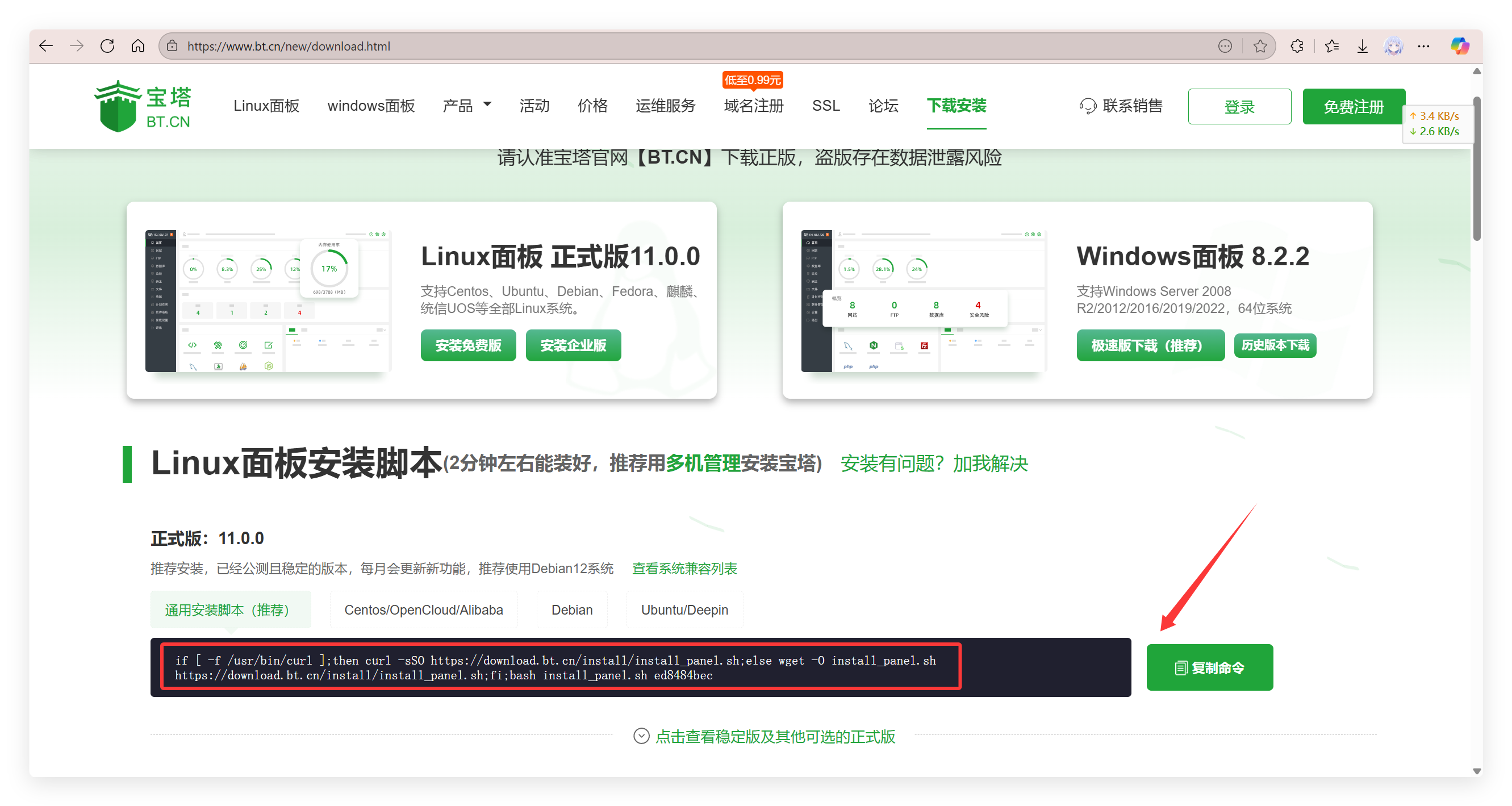Click the 安装企业版 button
Viewport: 1512px width, 806px height.
(573, 345)
